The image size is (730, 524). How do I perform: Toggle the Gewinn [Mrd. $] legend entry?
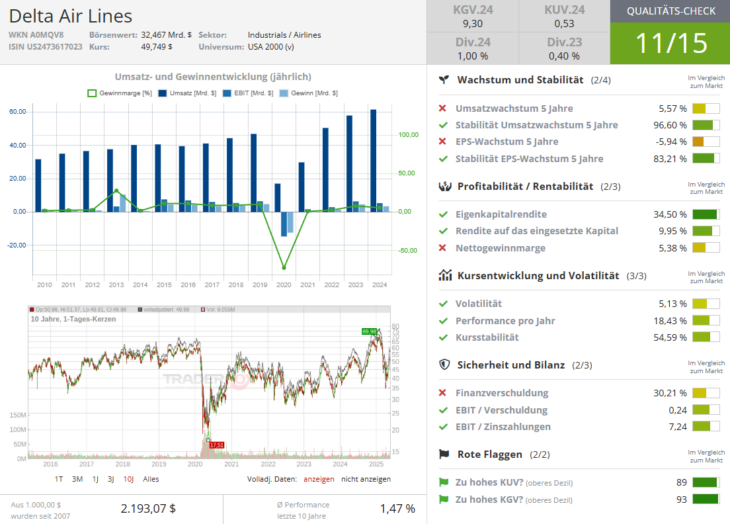(x=308, y=93)
